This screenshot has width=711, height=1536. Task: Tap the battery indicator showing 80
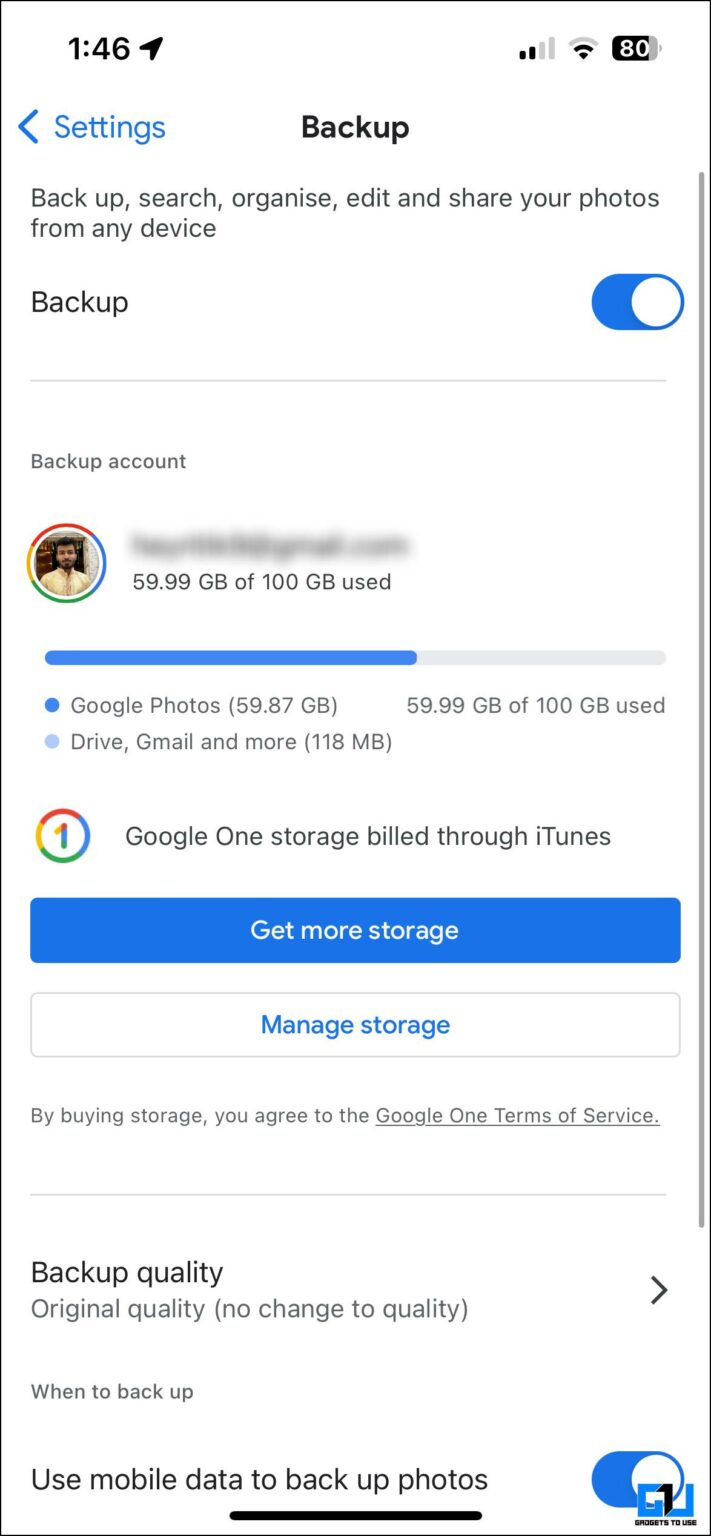point(633,47)
